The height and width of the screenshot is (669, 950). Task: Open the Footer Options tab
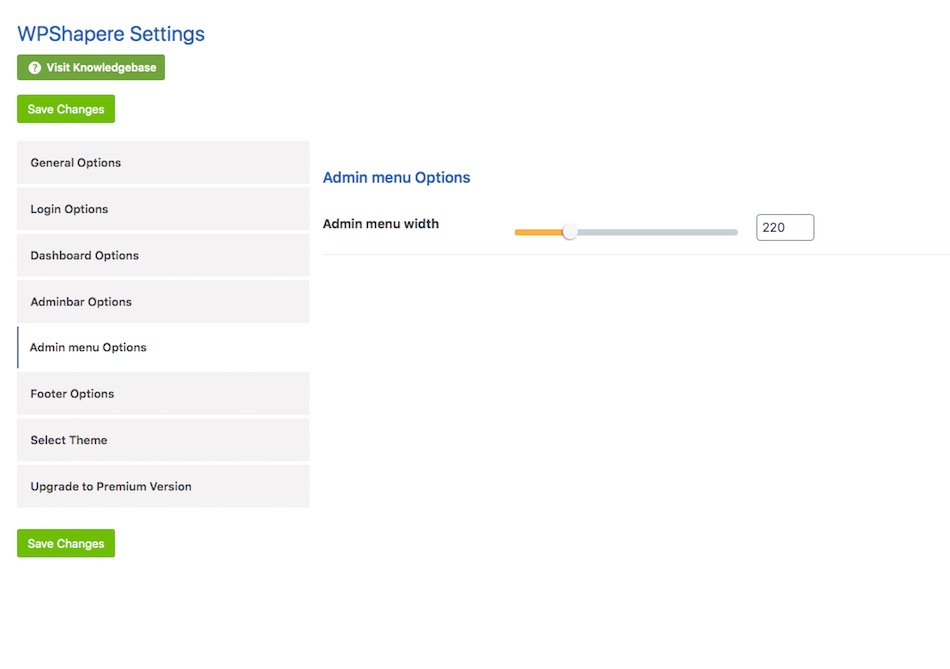[x=163, y=394]
